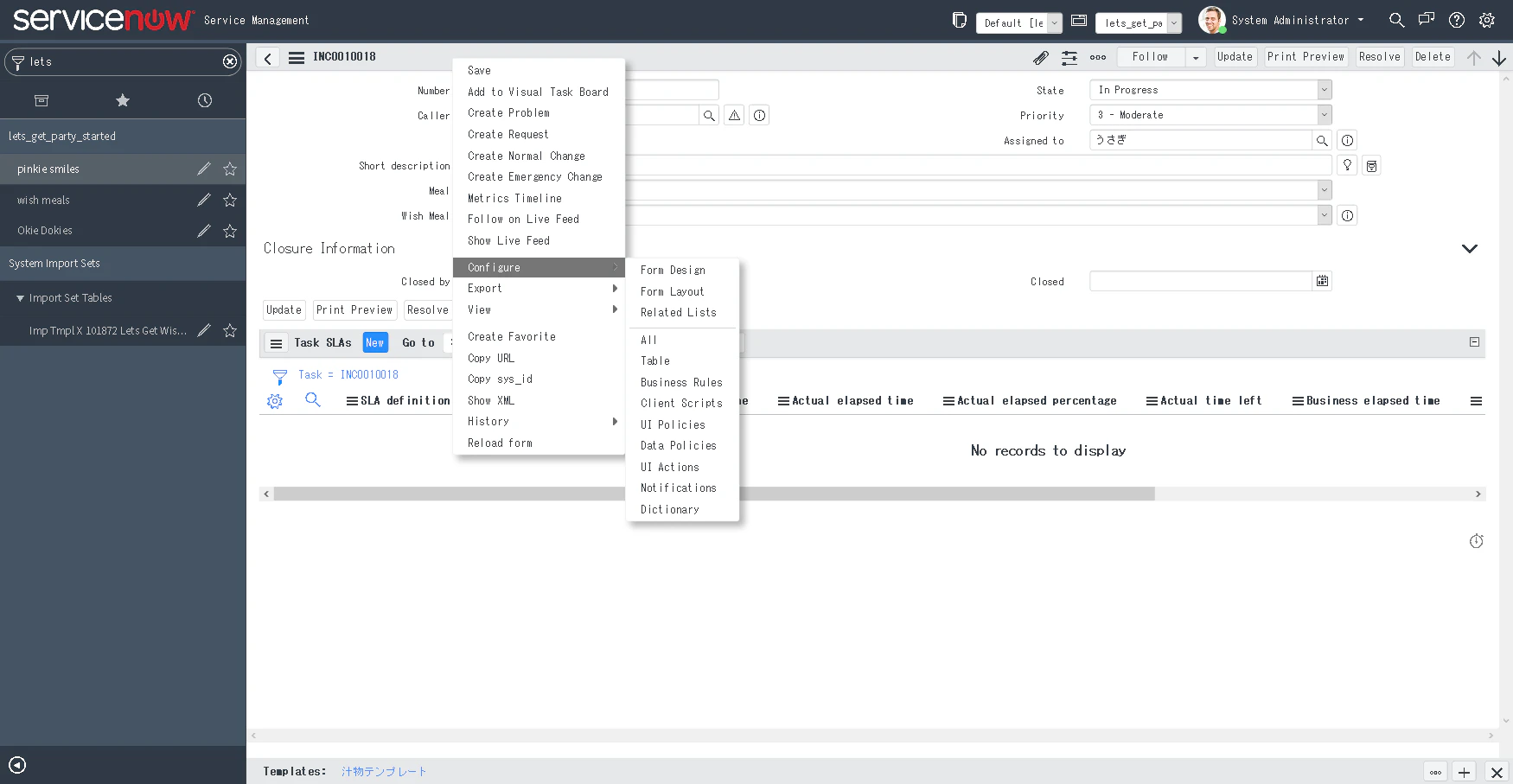Collapse the Task SLAs related list
The height and width of the screenshot is (784, 1513).
click(1475, 342)
